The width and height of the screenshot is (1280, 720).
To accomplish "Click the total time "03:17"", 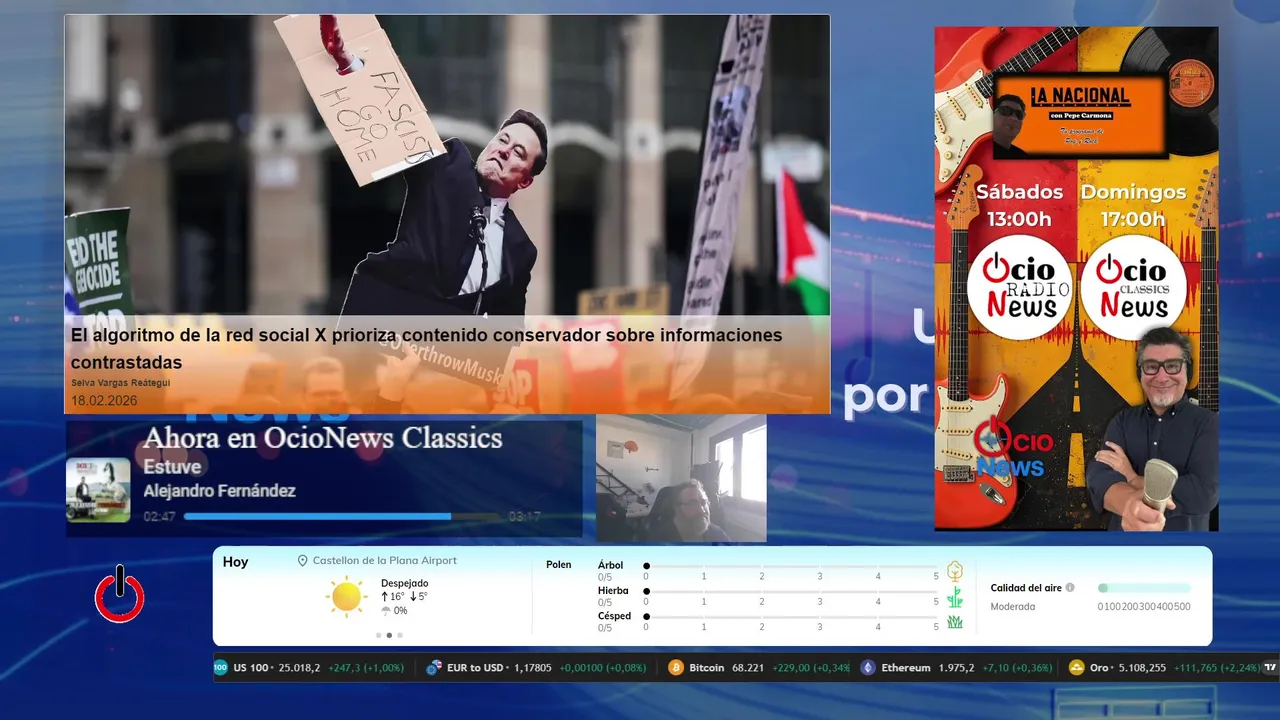I will pos(524,517).
